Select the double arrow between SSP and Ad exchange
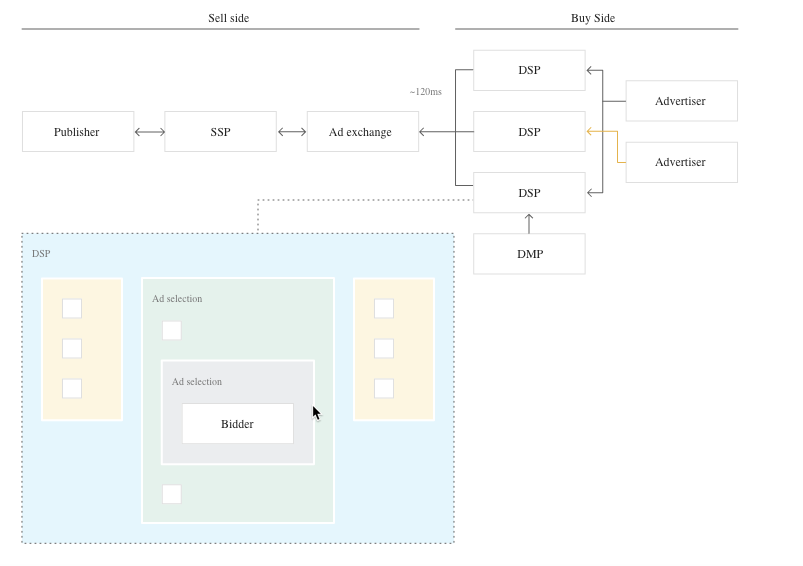Screen dimensions: 803x566 (292, 132)
